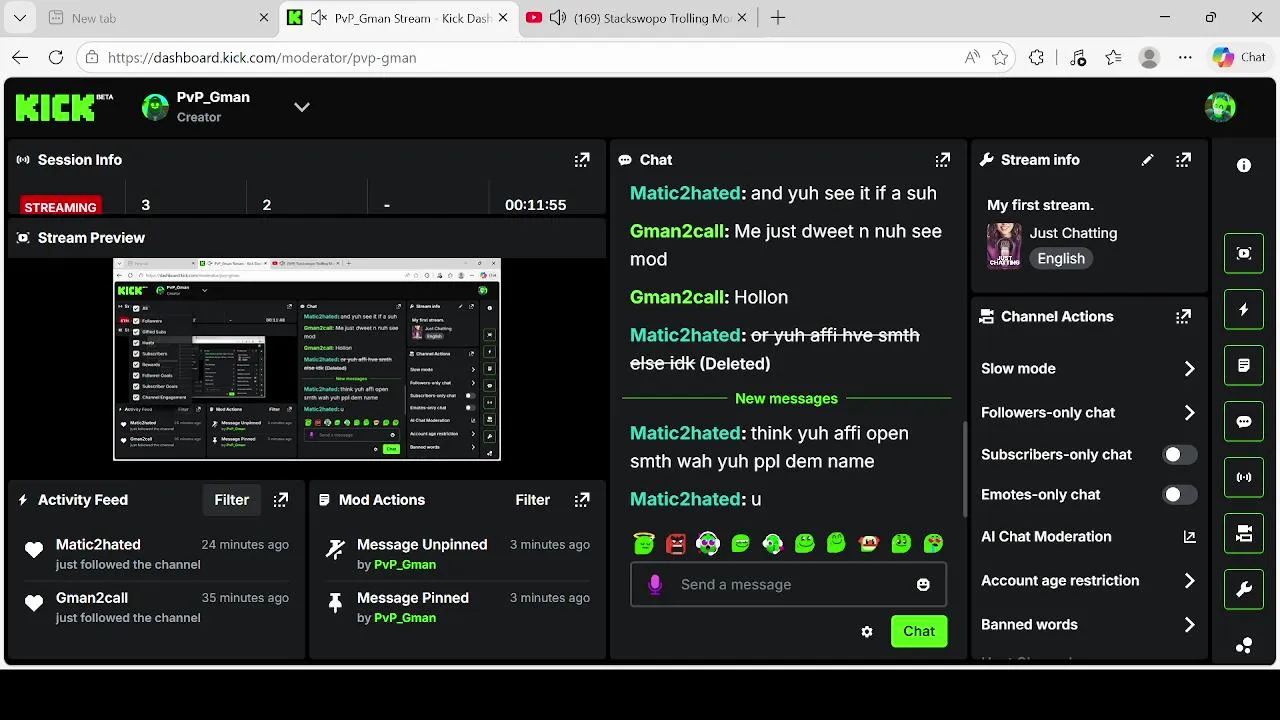Add page to favorites star icon
This screenshot has height=720, width=1280.
click(x=1000, y=58)
